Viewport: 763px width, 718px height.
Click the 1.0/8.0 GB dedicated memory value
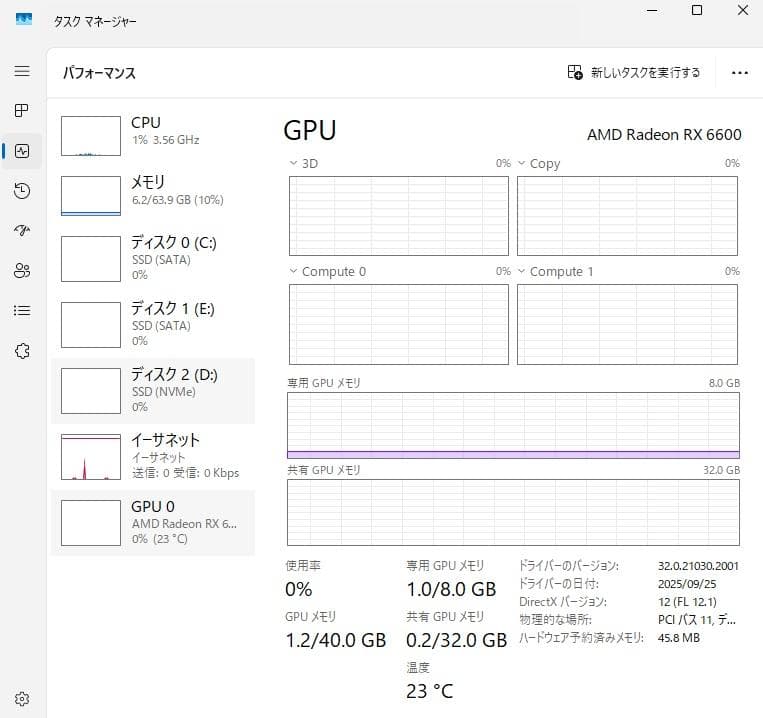tap(451, 590)
